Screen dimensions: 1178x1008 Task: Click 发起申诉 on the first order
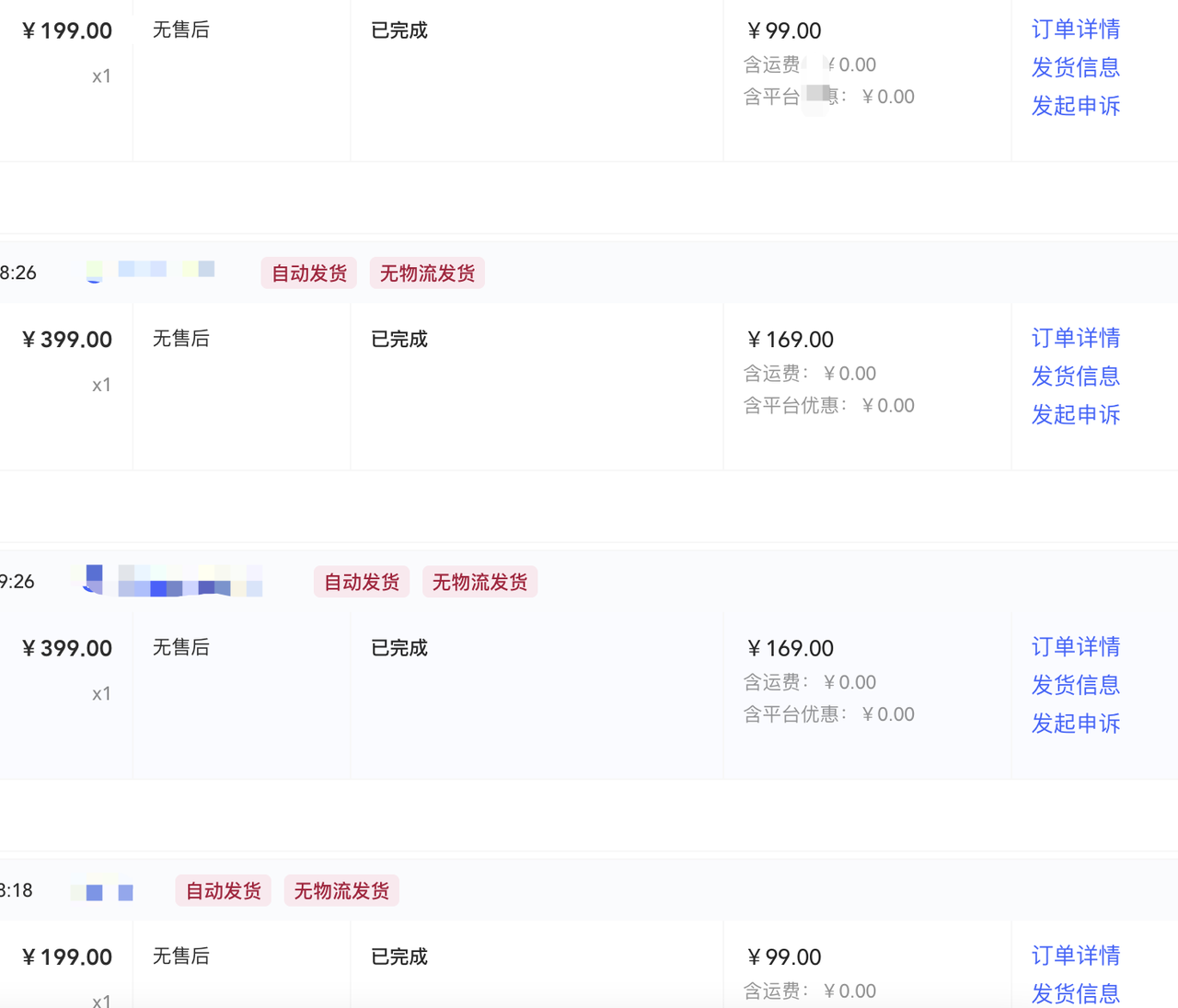1075,106
